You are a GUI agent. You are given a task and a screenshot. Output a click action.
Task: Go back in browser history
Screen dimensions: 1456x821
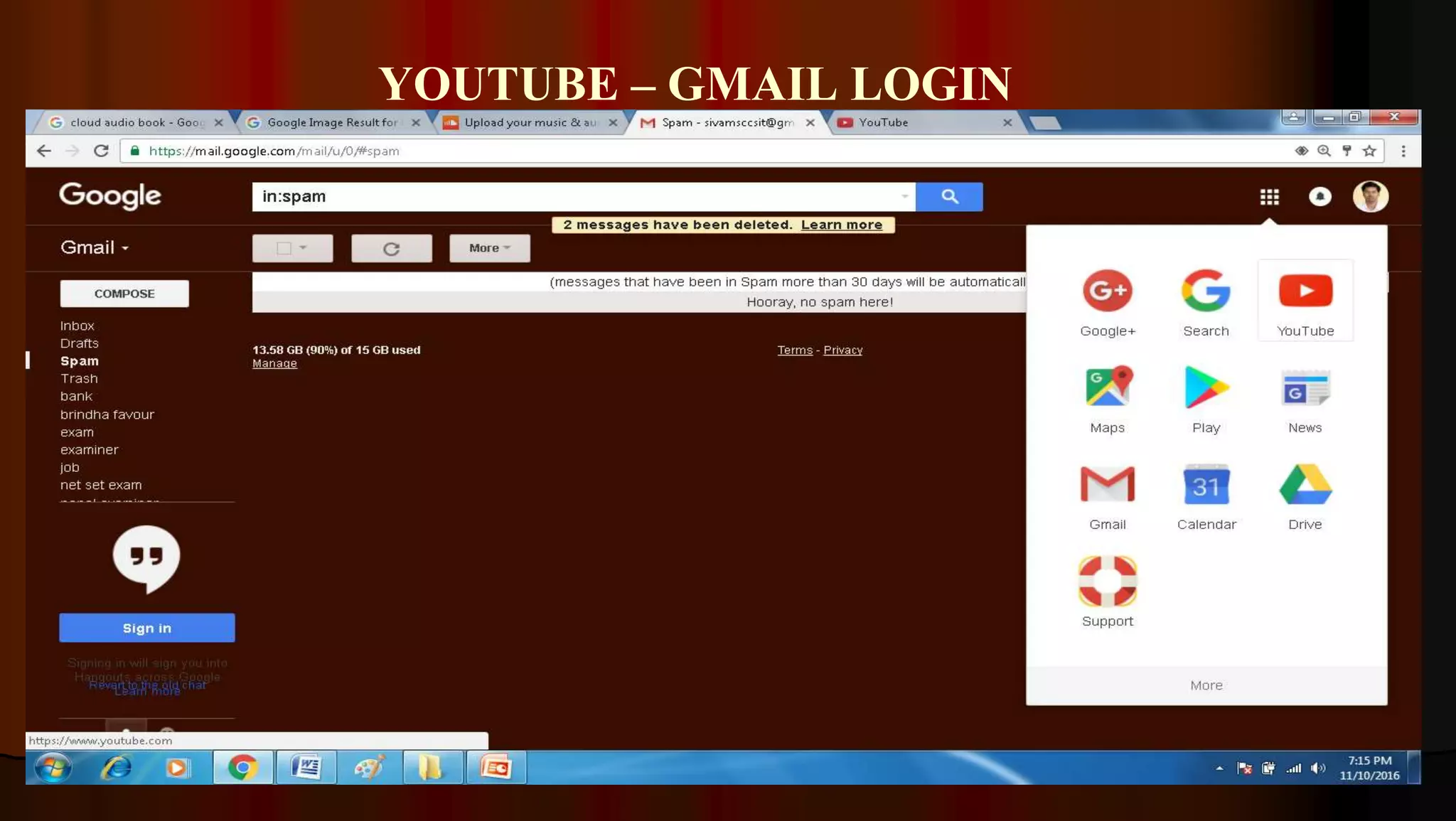(44, 151)
